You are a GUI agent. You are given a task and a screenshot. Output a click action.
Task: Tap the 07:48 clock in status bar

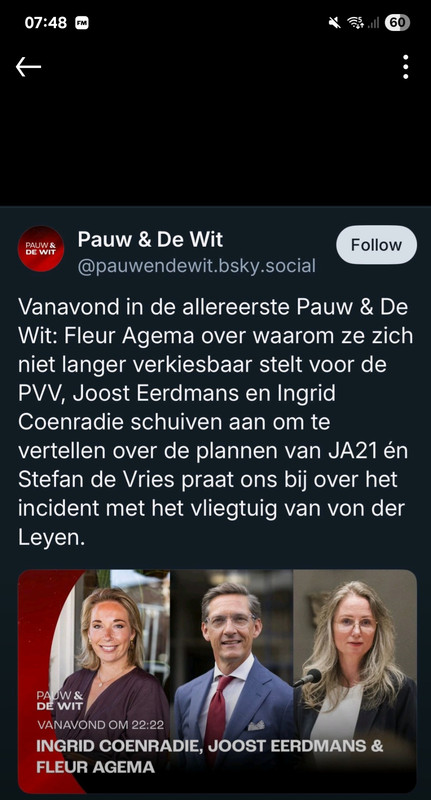(45, 22)
